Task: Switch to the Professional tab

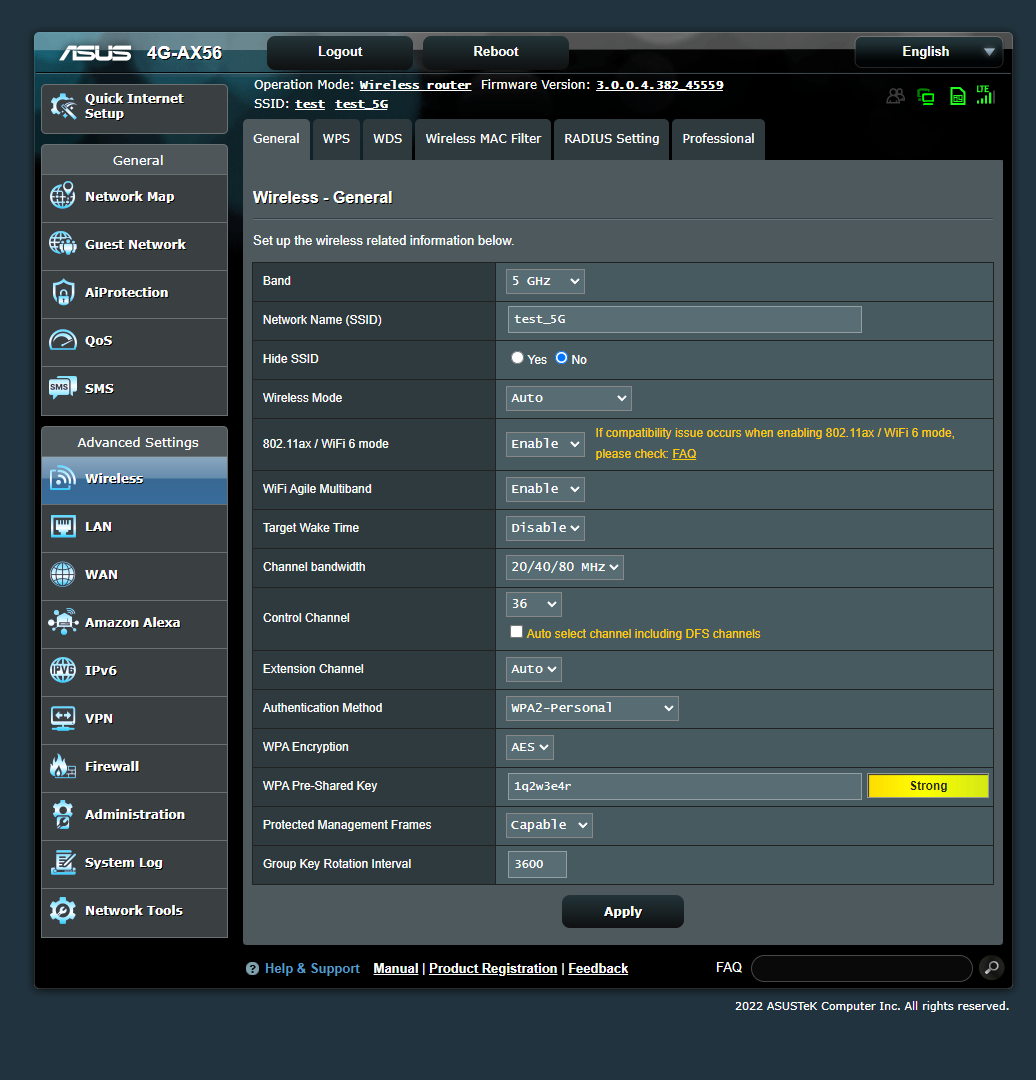Action: click(x=718, y=139)
